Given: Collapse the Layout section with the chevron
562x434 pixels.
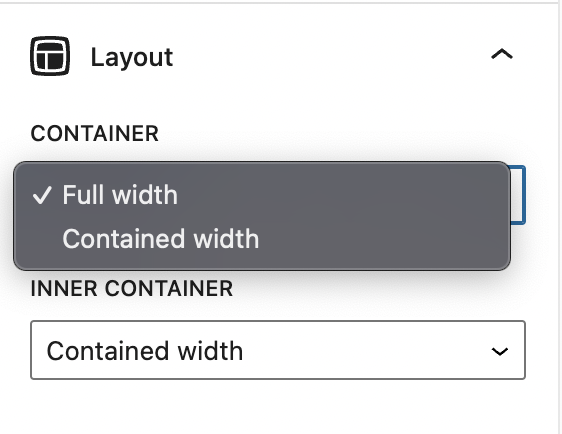Looking at the screenshot, I should pos(502,54).
